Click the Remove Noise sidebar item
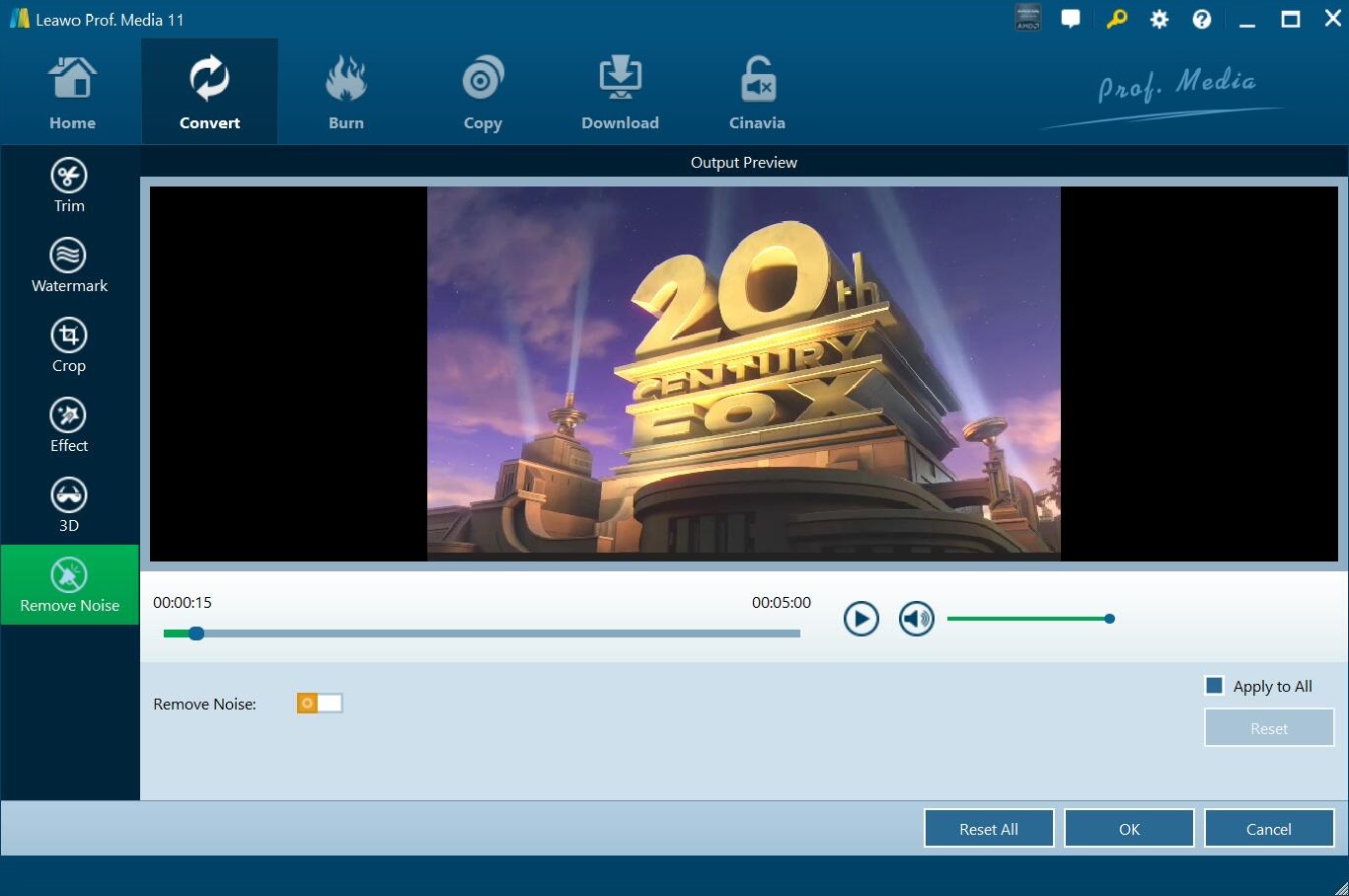Image resolution: width=1349 pixels, height=896 pixels. coord(69,585)
